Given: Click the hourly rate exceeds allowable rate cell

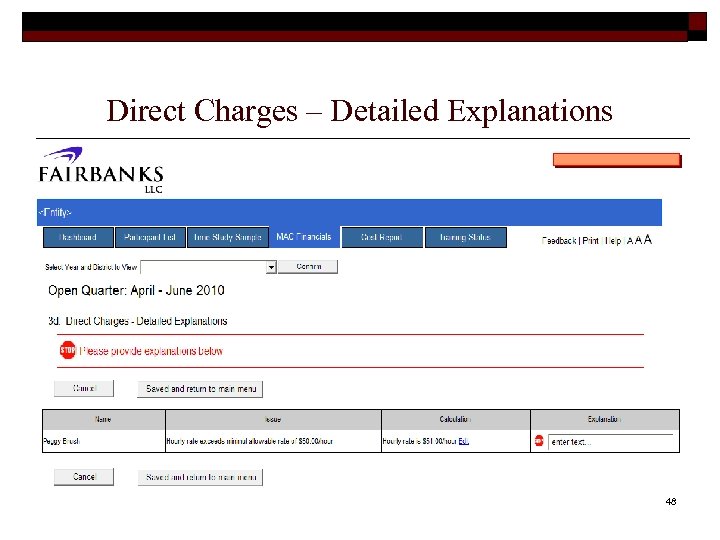Looking at the screenshot, I should (x=273, y=441).
